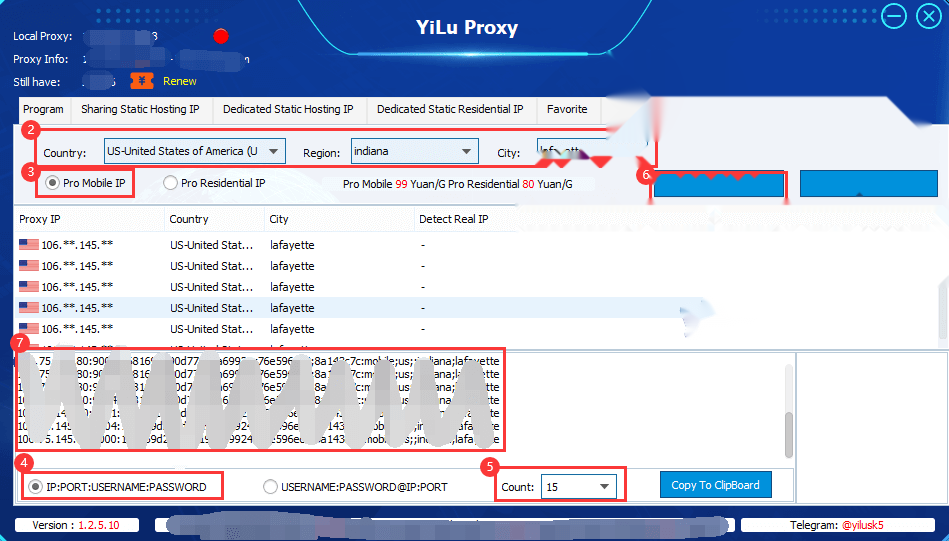Choose IP:PORT:USERNAME:PASSWORD format option
The height and width of the screenshot is (541, 949).
point(36,487)
